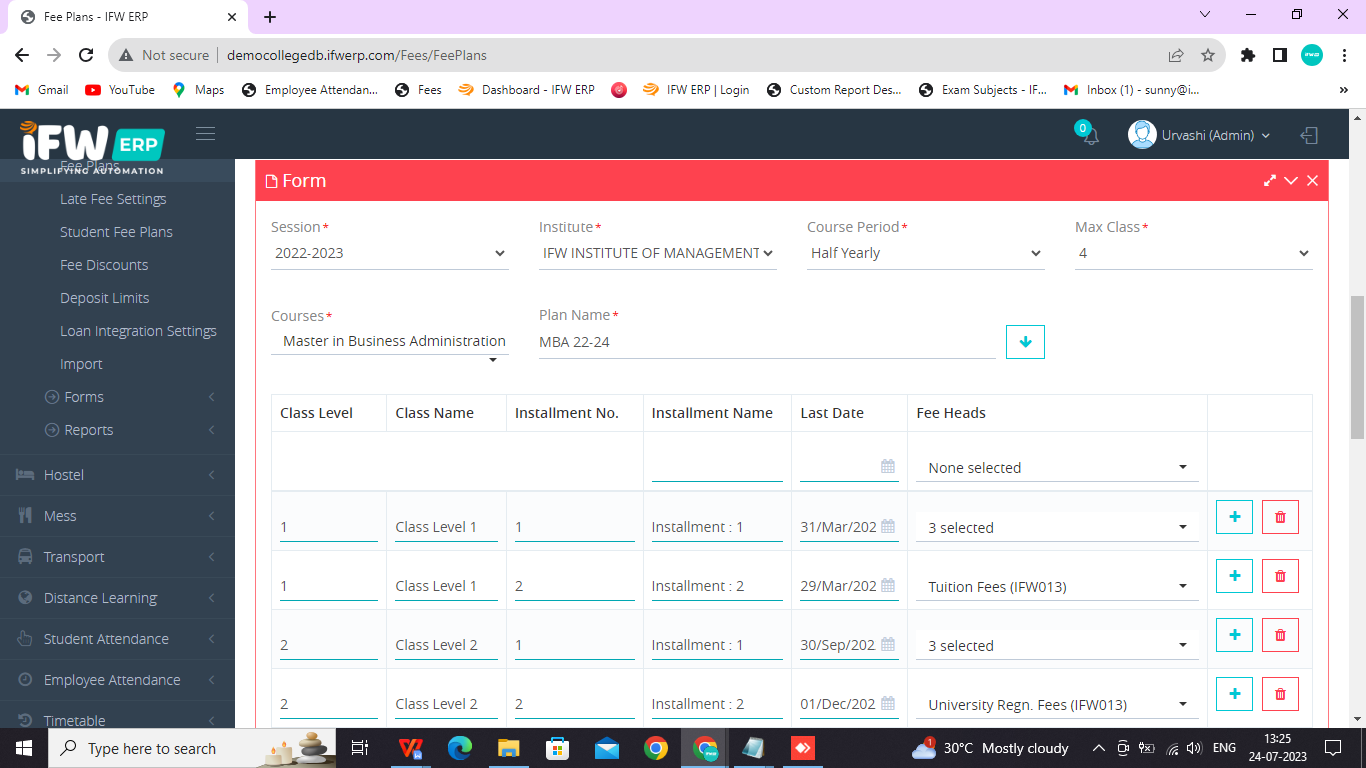Collapse the Form panel chevron
Viewport: 1366px width, 768px height.
1291,181
